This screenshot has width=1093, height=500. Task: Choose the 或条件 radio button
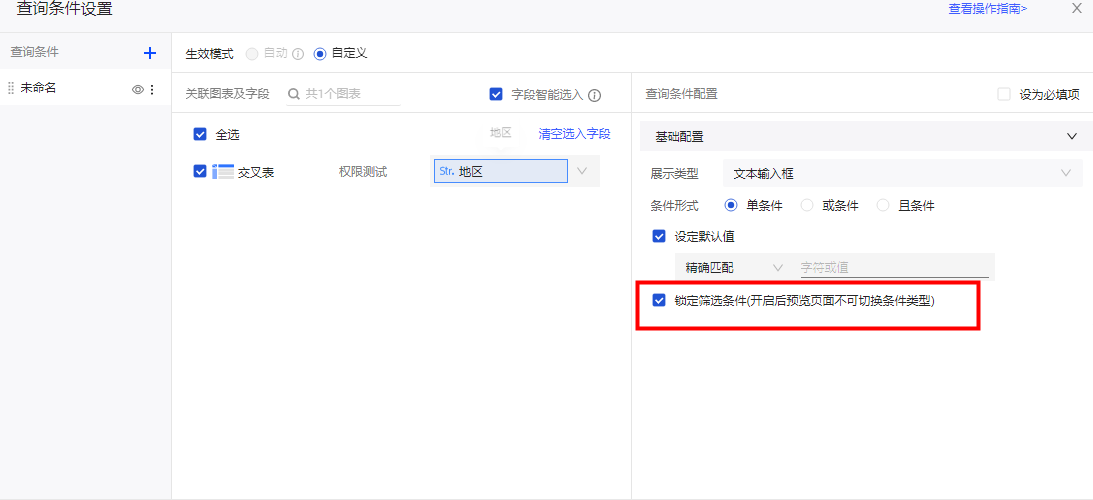[807, 206]
